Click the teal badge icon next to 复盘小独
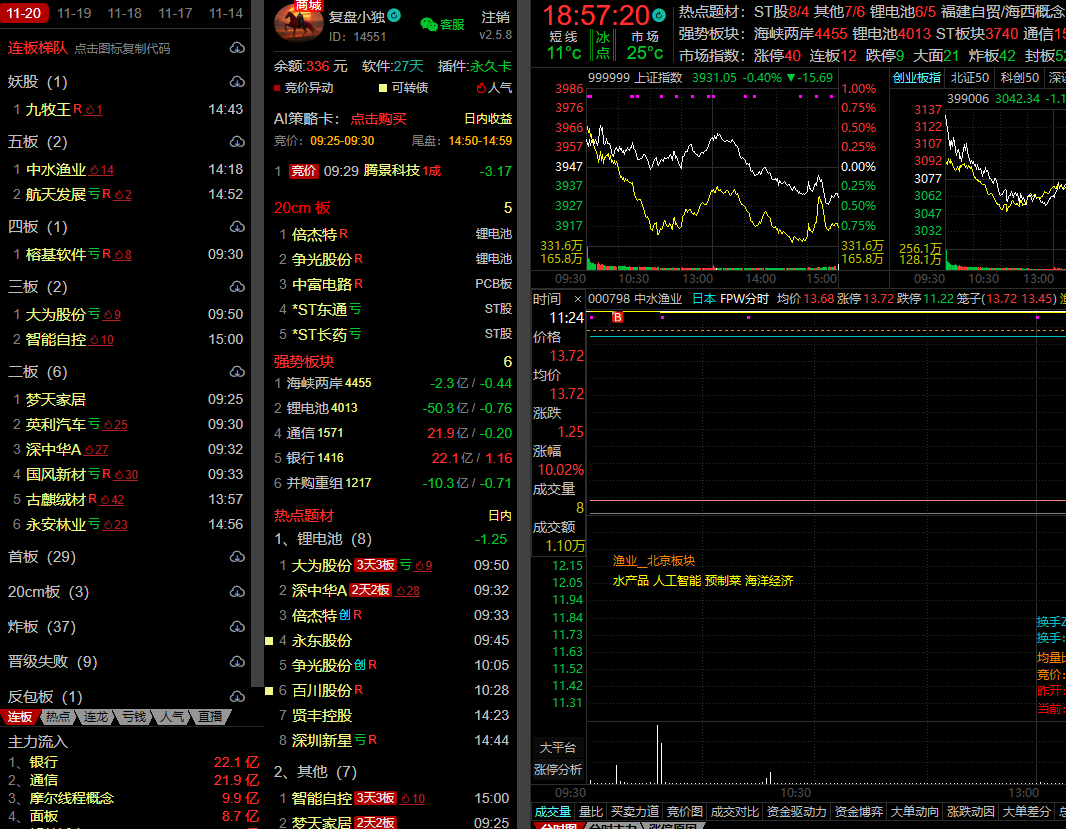 pyautogui.click(x=394, y=16)
